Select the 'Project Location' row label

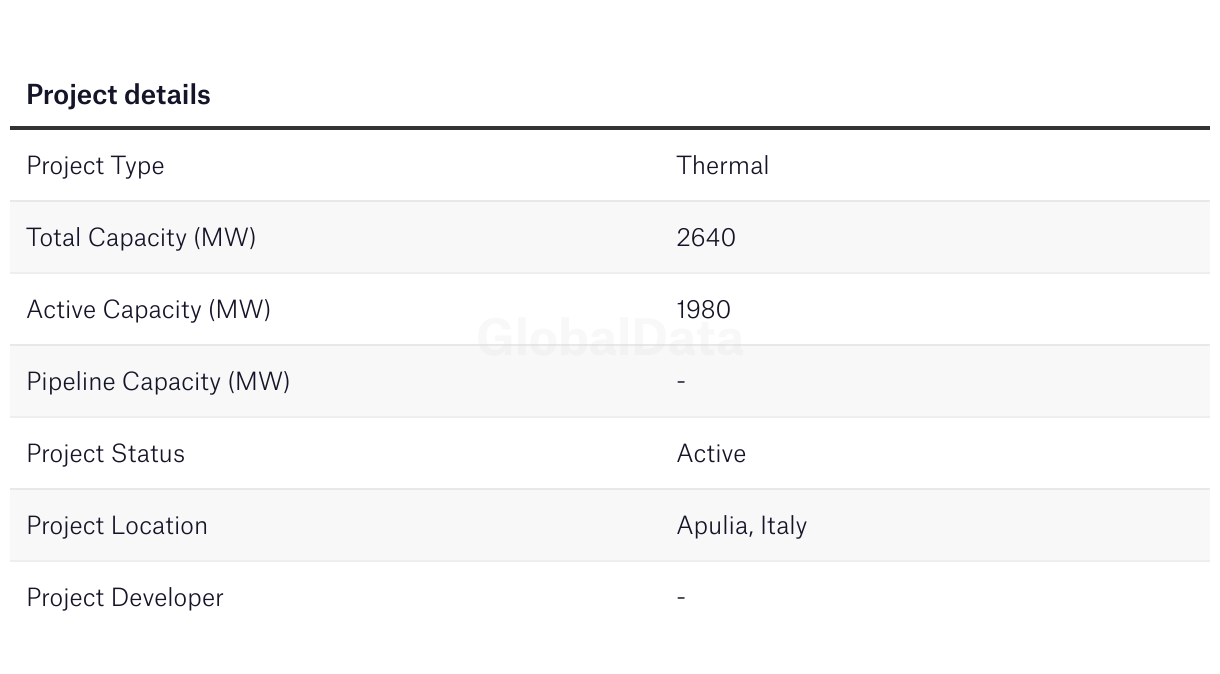[x=117, y=526]
